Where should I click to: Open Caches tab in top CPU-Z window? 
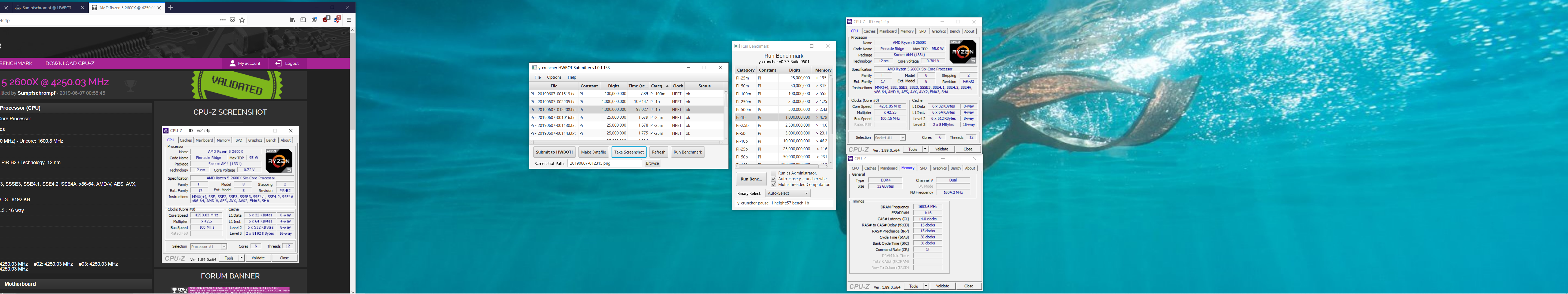click(869, 31)
